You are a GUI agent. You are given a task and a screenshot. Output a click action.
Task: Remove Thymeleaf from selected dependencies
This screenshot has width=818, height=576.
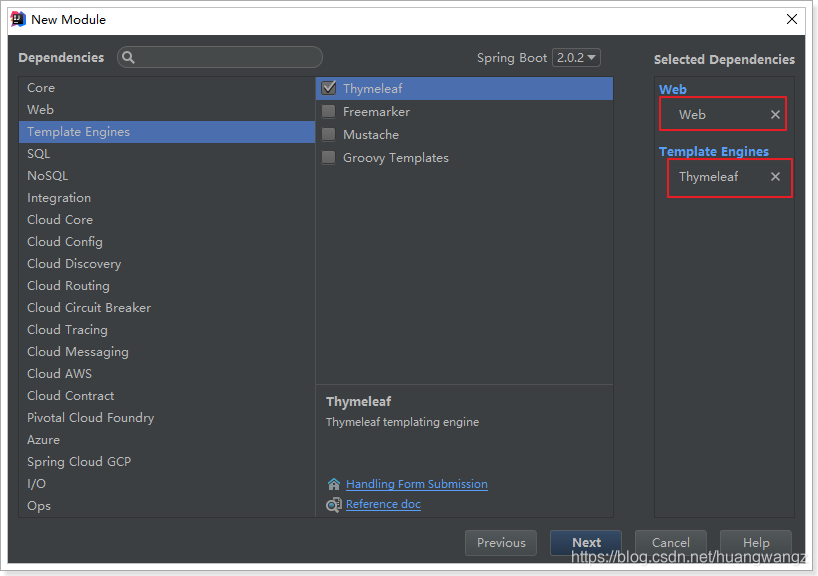click(775, 177)
